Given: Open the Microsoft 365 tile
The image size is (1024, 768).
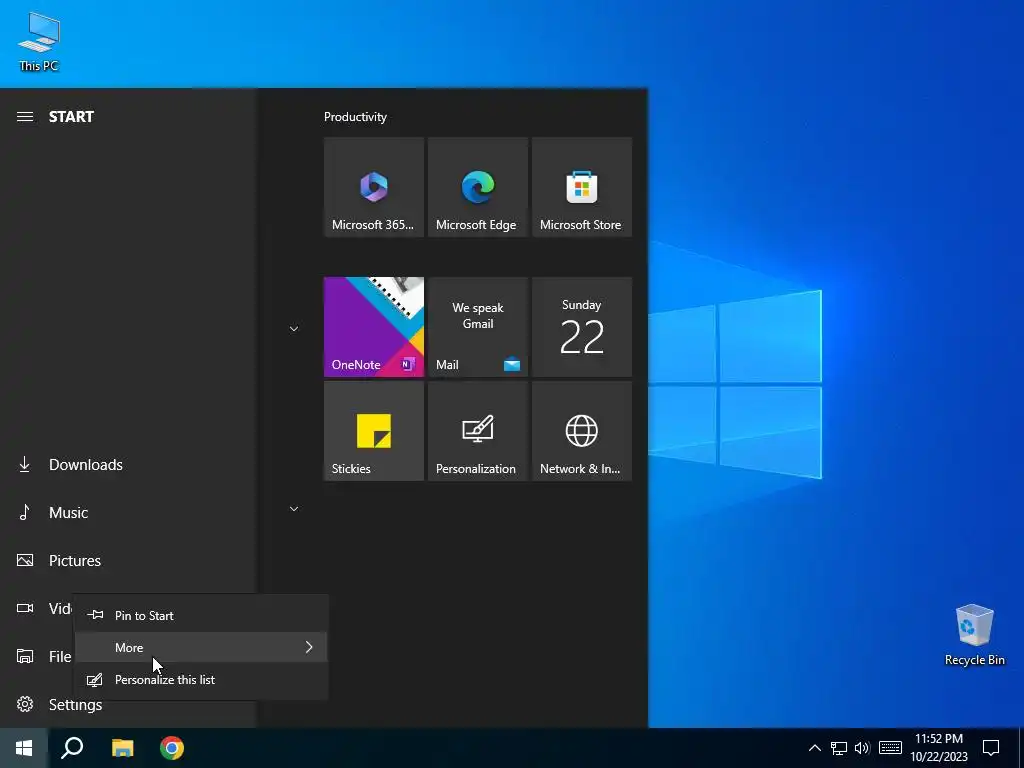Looking at the screenshot, I should point(374,187).
